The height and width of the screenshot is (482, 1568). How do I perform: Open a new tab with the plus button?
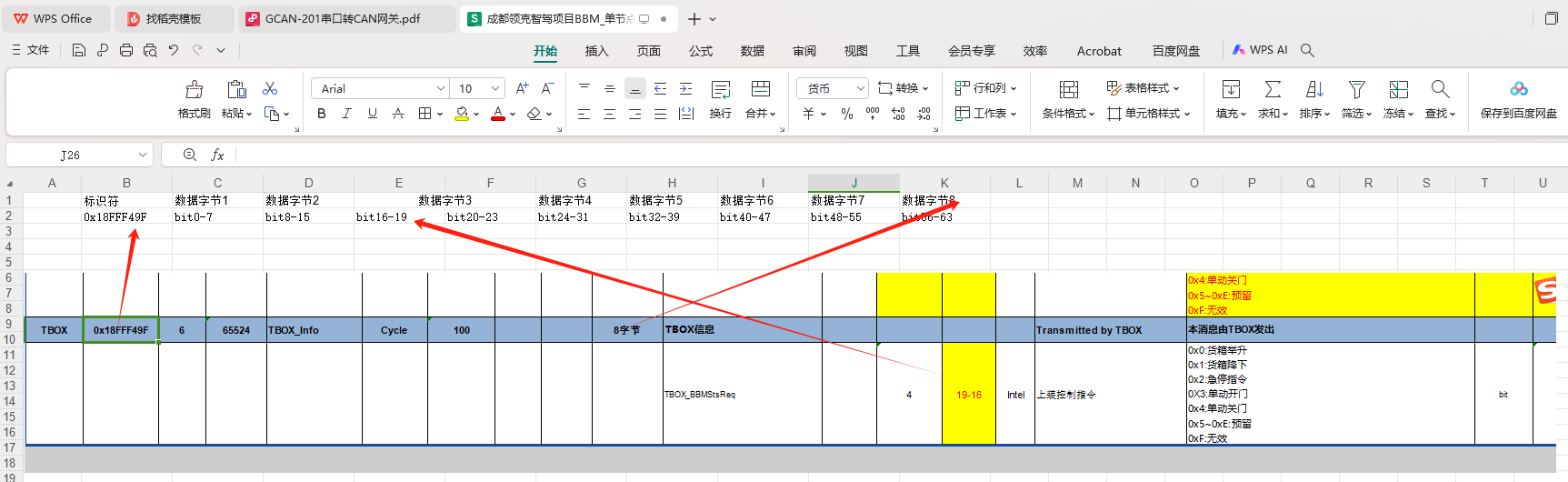694,19
